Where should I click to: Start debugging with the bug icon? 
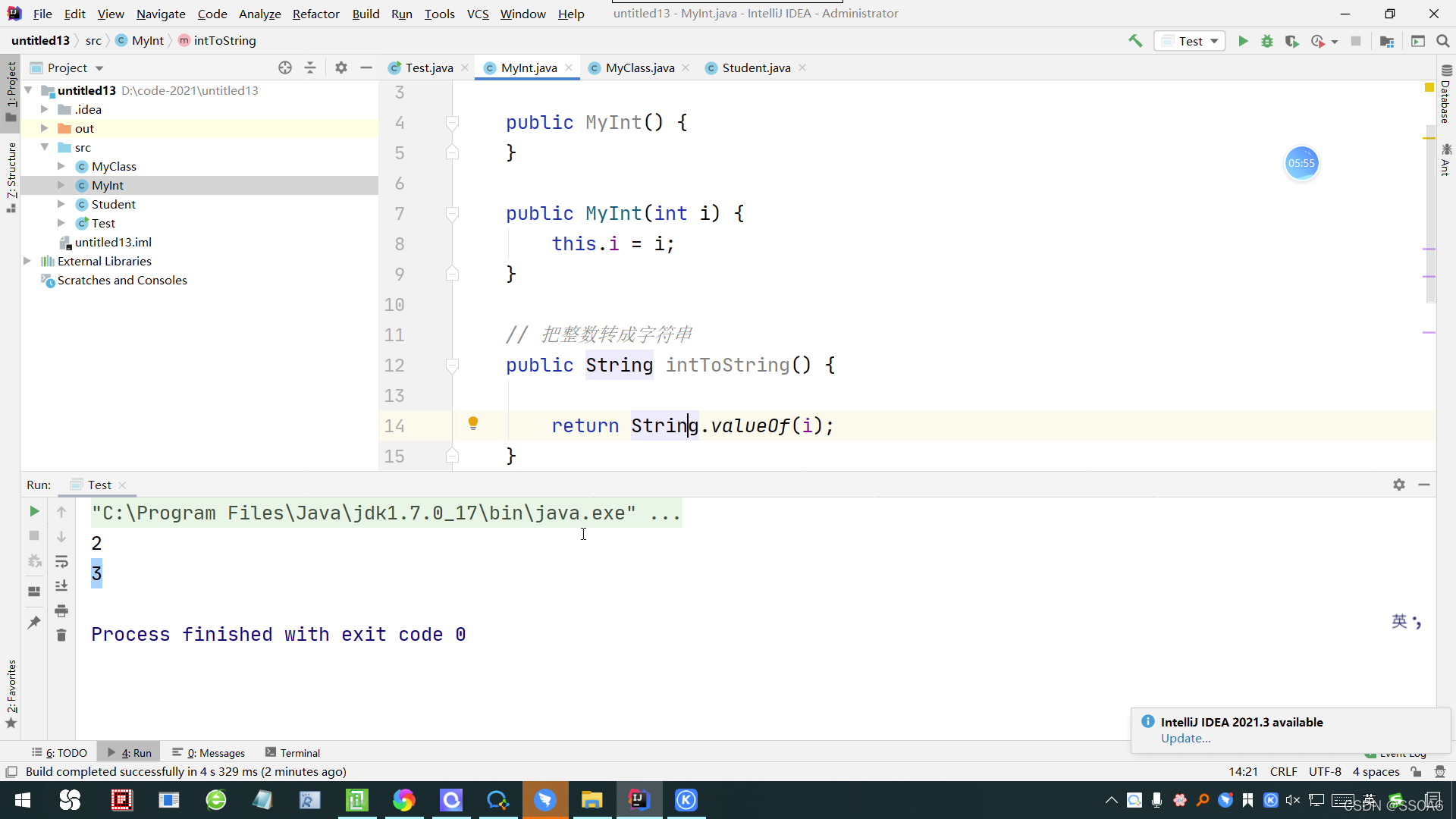(1267, 41)
